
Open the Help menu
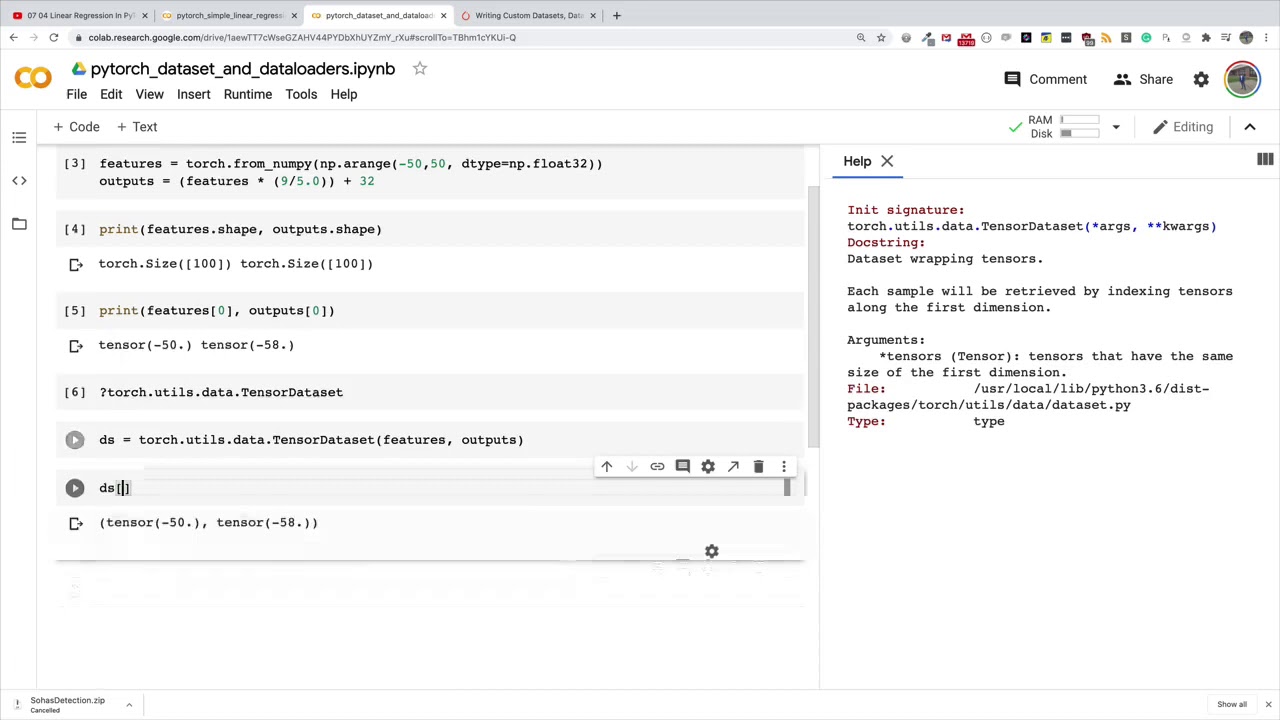click(344, 94)
